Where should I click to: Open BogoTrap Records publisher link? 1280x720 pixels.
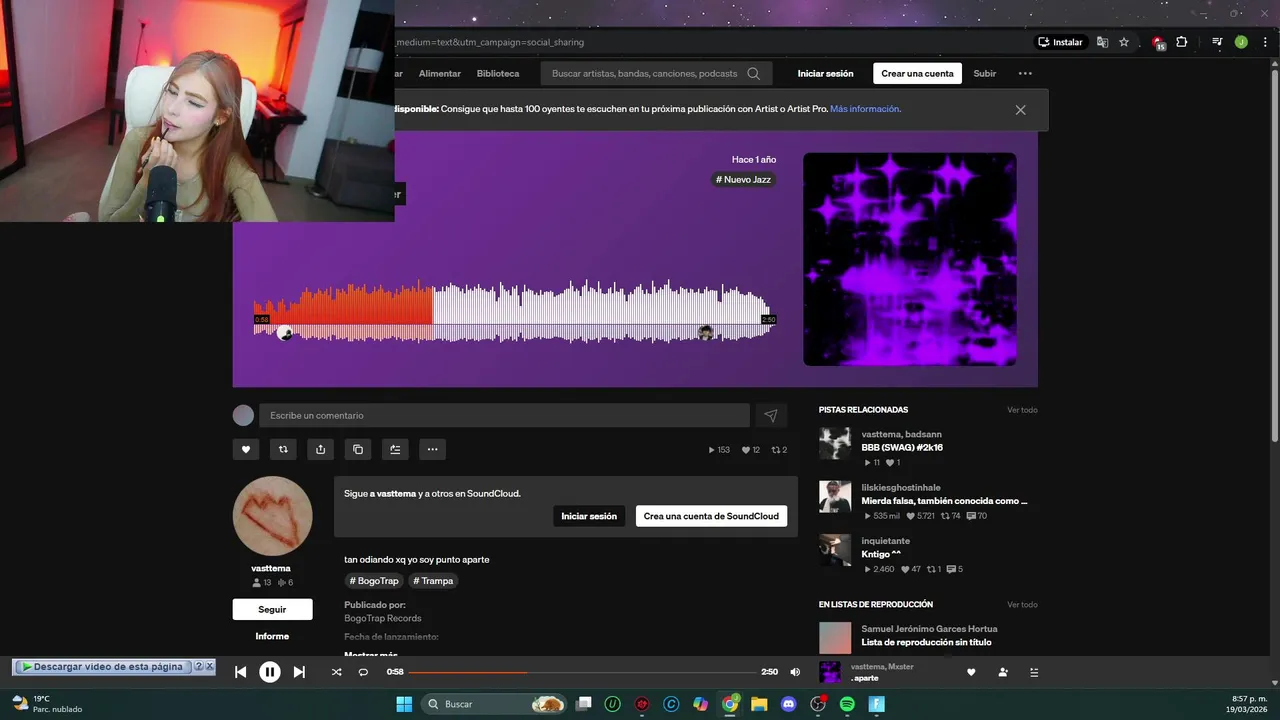point(383,618)
